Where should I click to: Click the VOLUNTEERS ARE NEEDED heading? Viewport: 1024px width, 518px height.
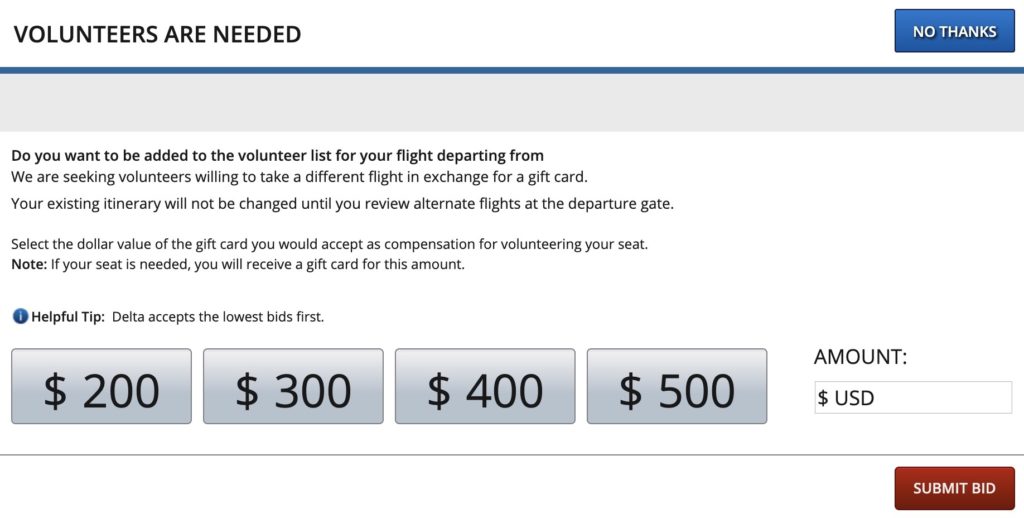click(157, 34)
